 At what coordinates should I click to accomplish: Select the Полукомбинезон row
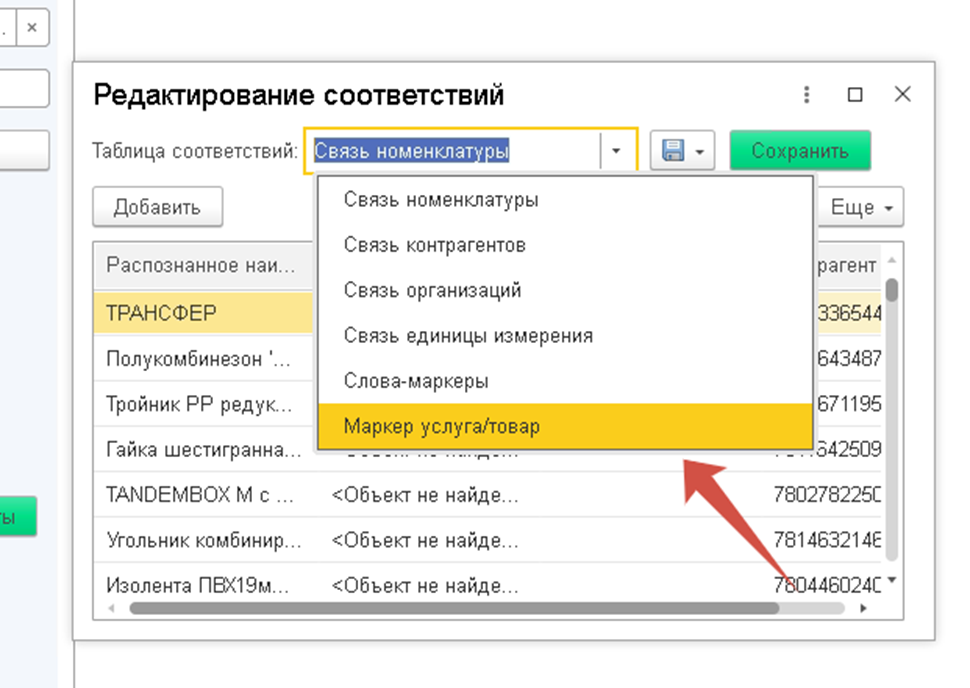click(204, 358)
